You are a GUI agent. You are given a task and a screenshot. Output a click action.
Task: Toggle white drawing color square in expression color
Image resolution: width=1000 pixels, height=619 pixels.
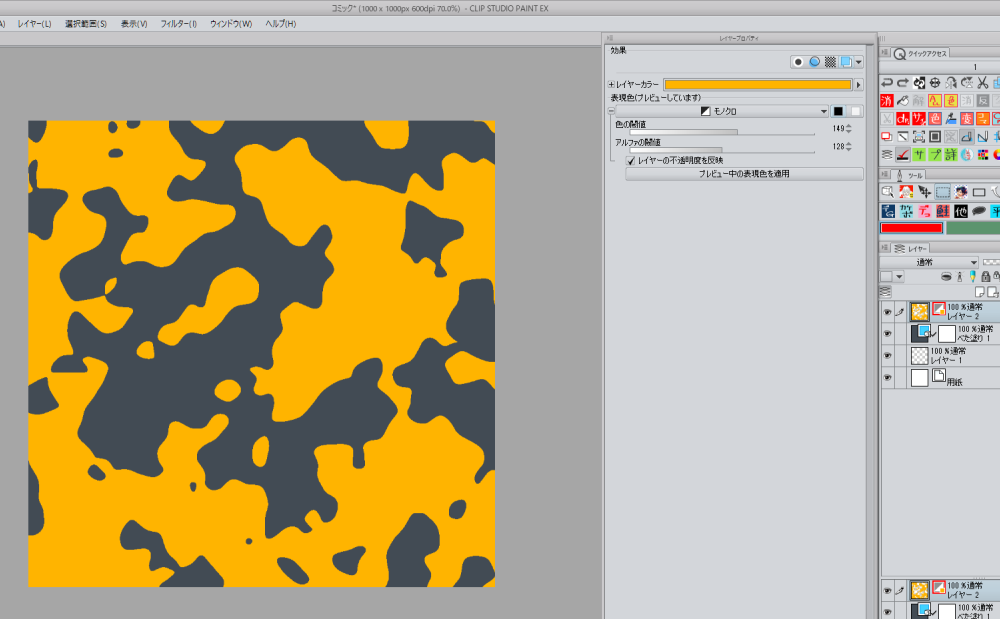point(855,111)
